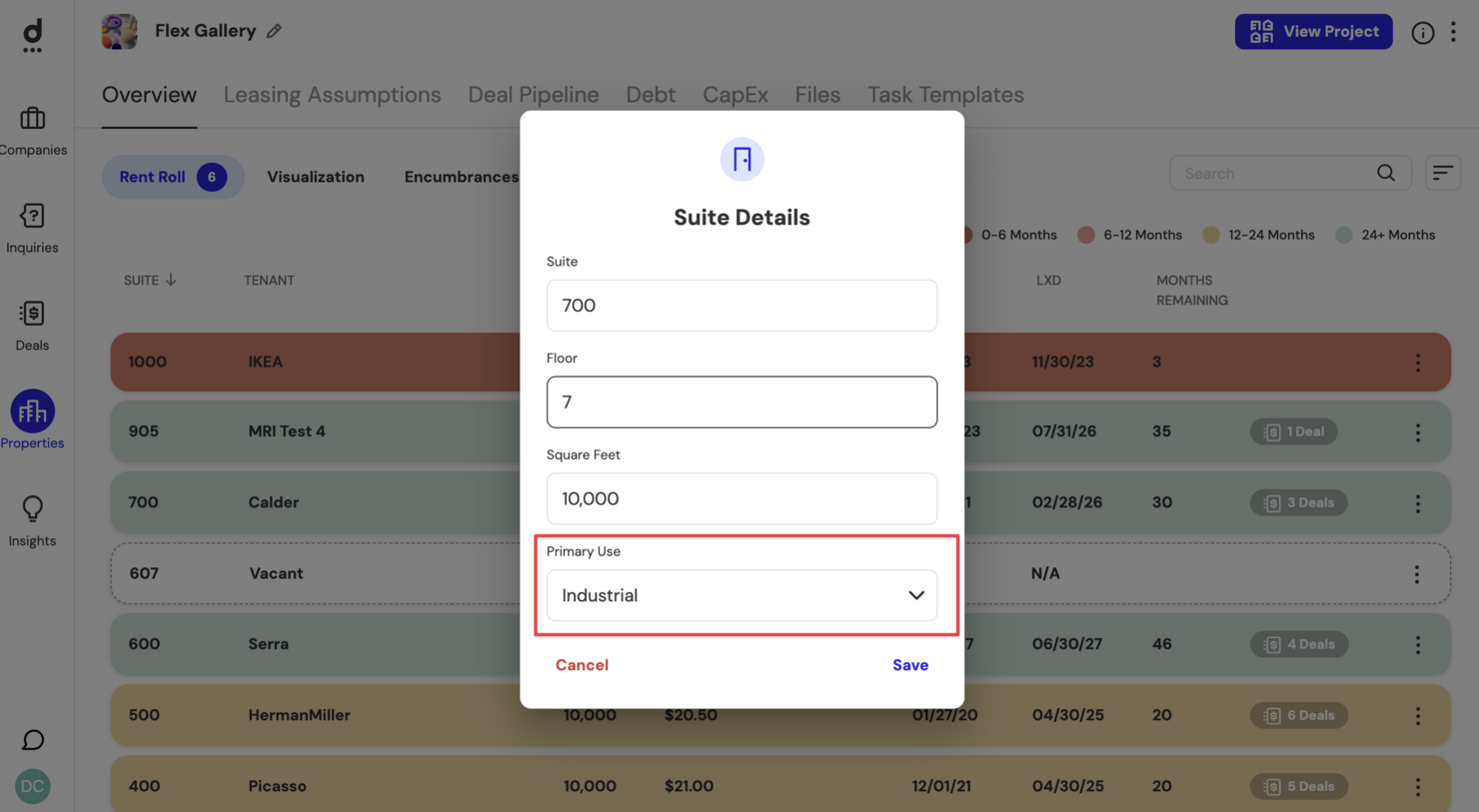Open row menu for IKEA suite 1000

pos(1417,363)
